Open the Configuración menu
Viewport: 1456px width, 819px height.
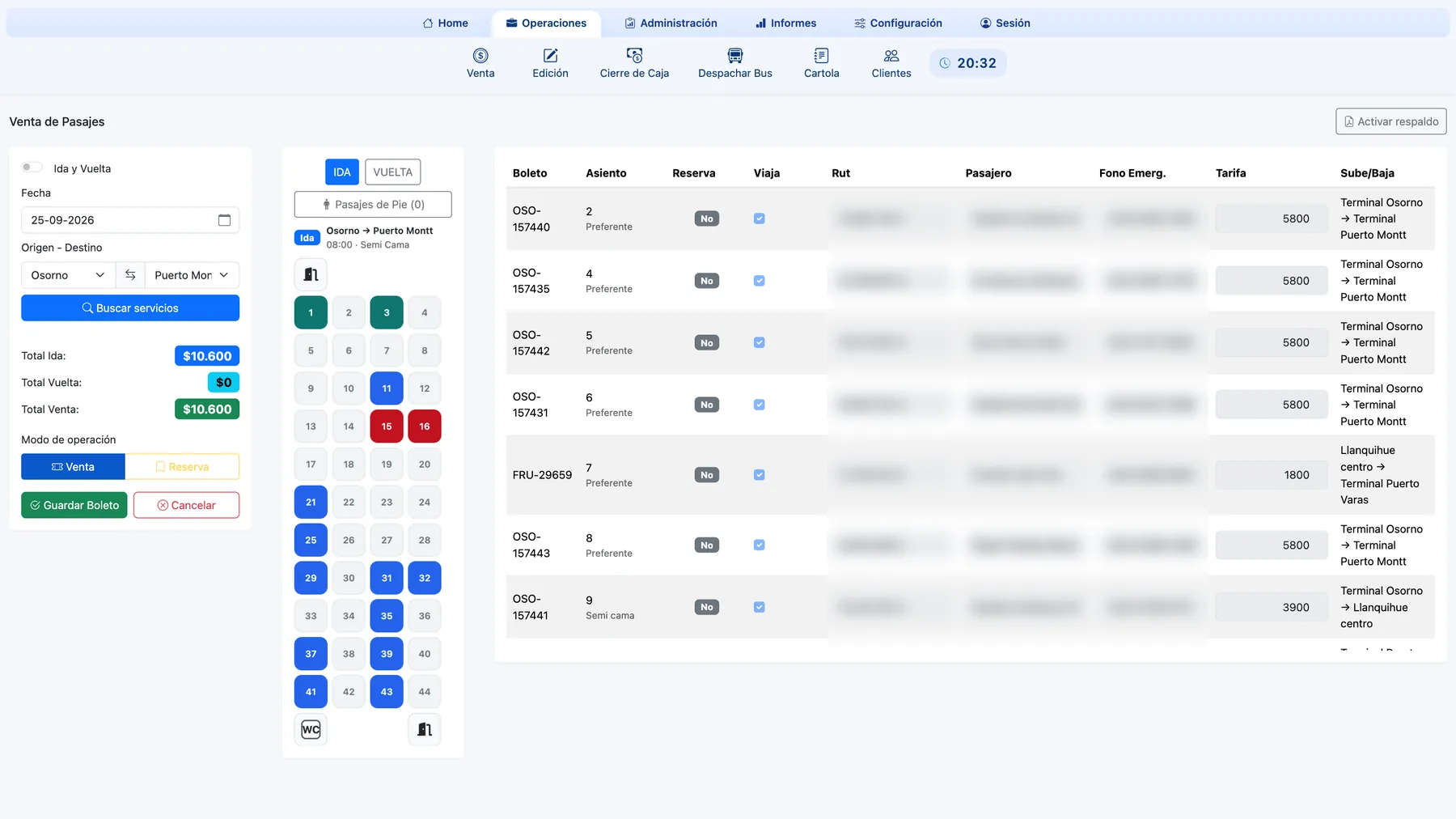(x=898, y=23)
